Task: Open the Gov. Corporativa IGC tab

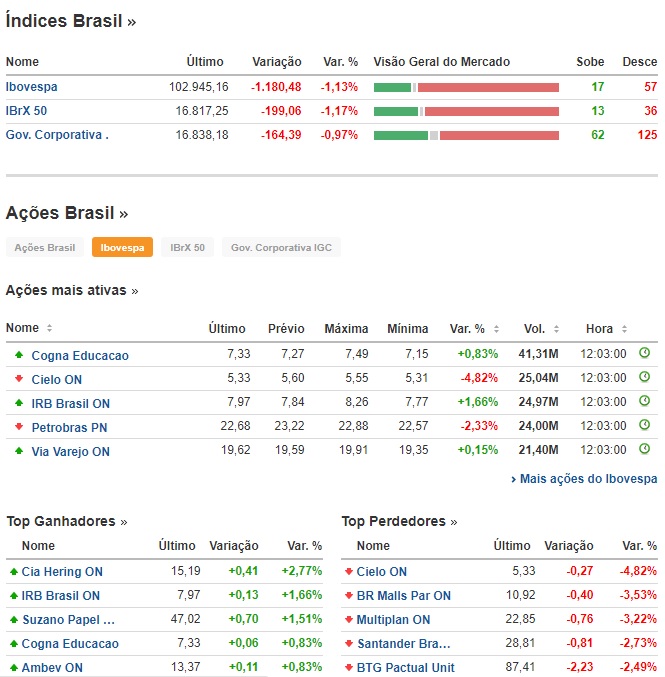Action: click(x=281, y=247)
